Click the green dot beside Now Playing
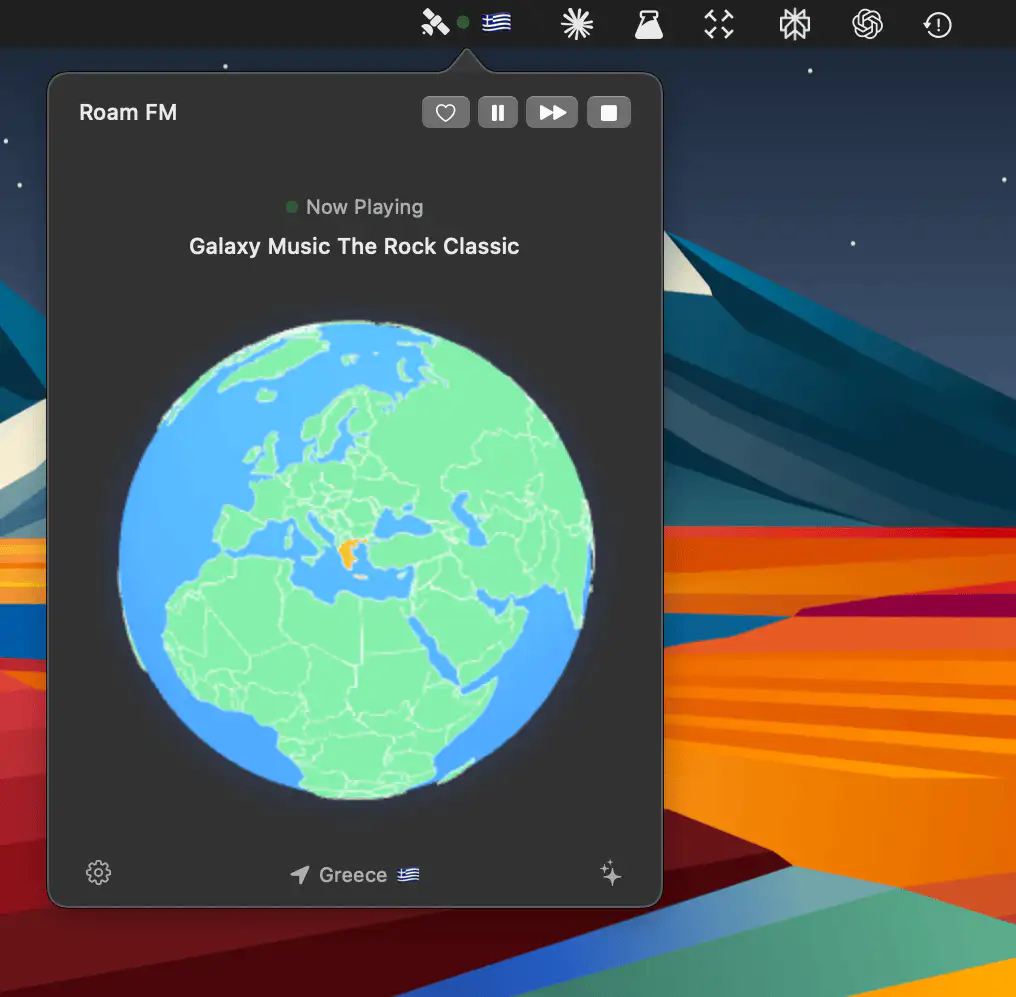The height and width of the screenshot is (997, 1016). [292, 207]
